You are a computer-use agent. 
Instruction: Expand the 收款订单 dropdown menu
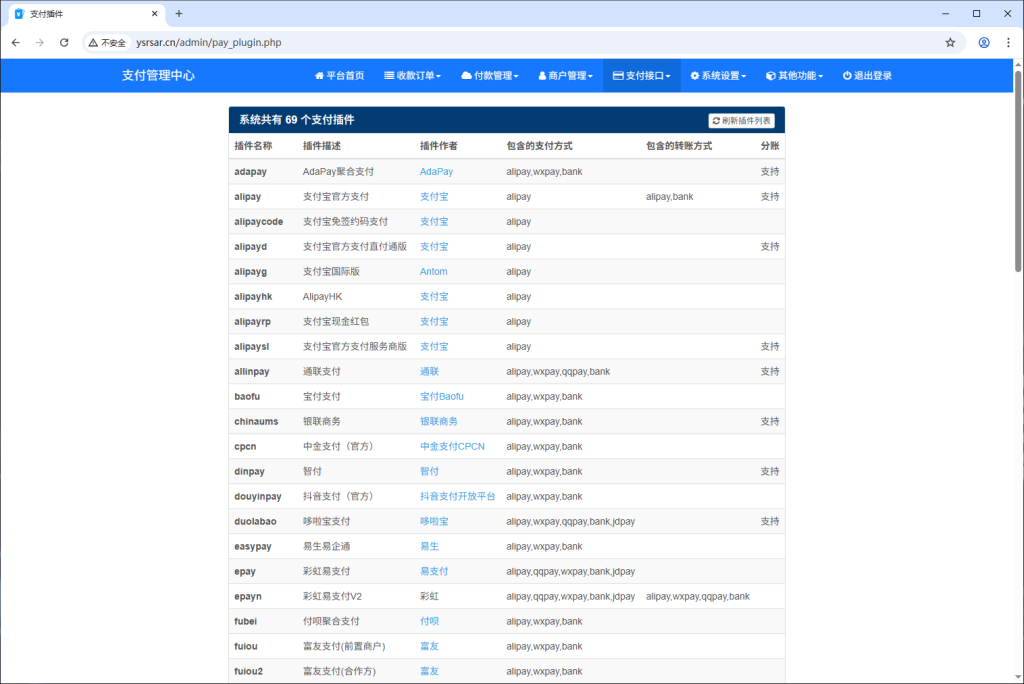413,76
